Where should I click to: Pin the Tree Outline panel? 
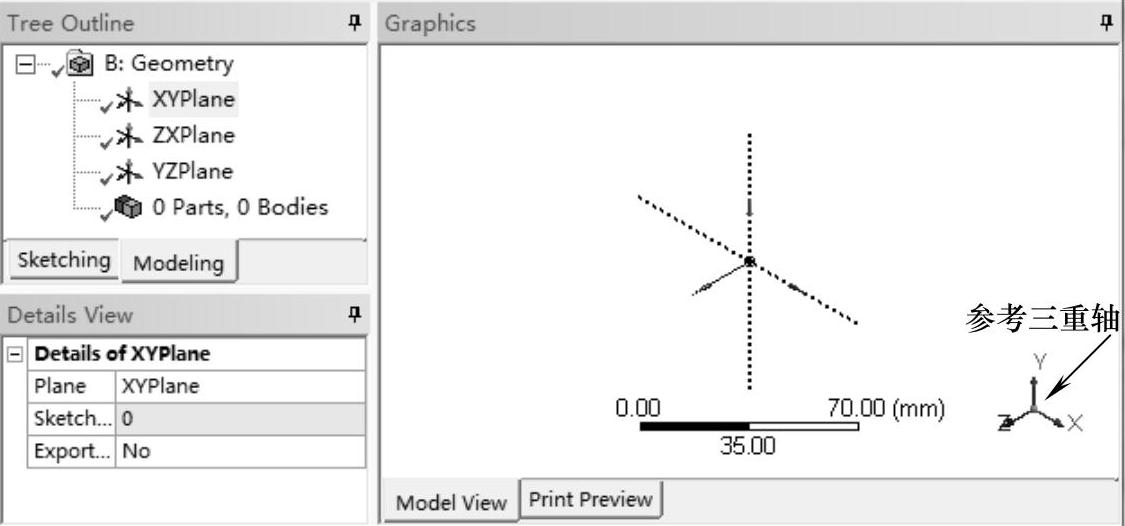click(x=353, y=23)
